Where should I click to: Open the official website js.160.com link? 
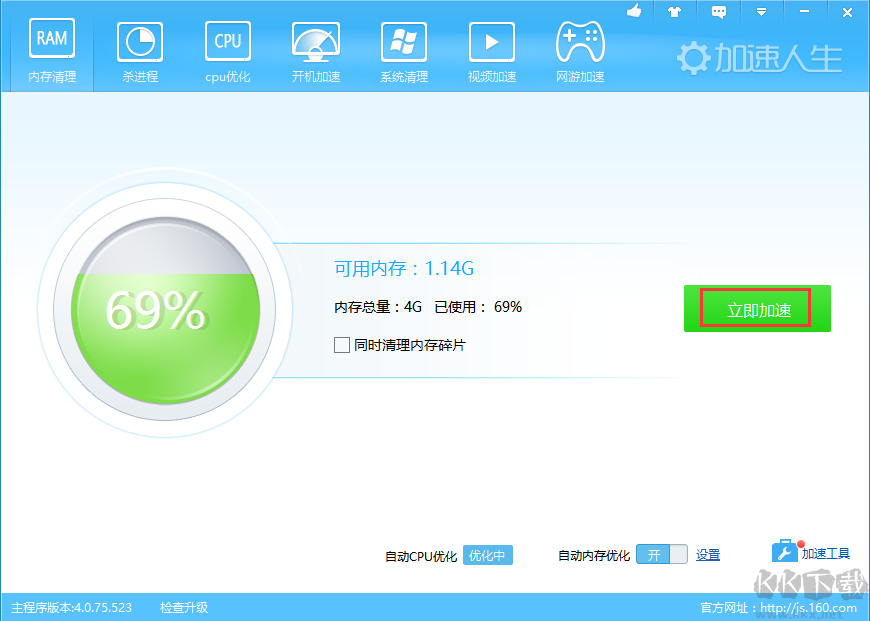(806, 606)
